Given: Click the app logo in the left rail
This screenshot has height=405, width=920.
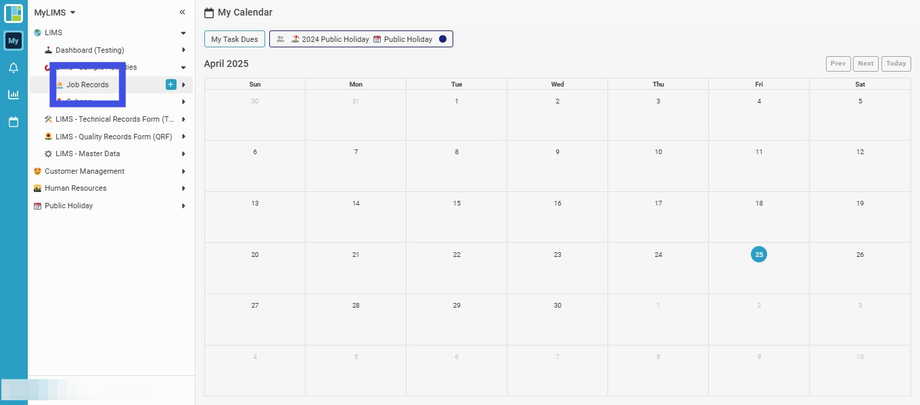Looking at the screenshot, I should click(13, 13).
